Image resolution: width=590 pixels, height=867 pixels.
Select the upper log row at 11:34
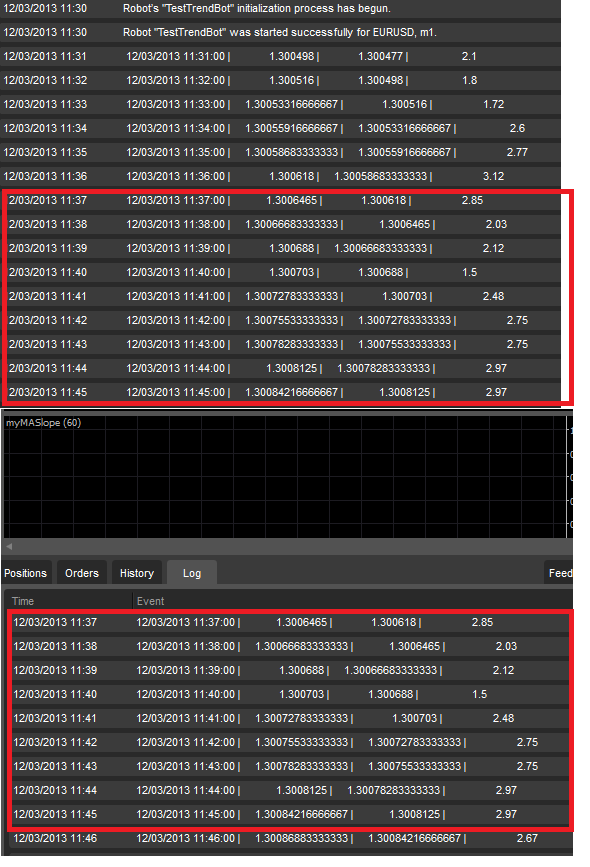point(280,128)
